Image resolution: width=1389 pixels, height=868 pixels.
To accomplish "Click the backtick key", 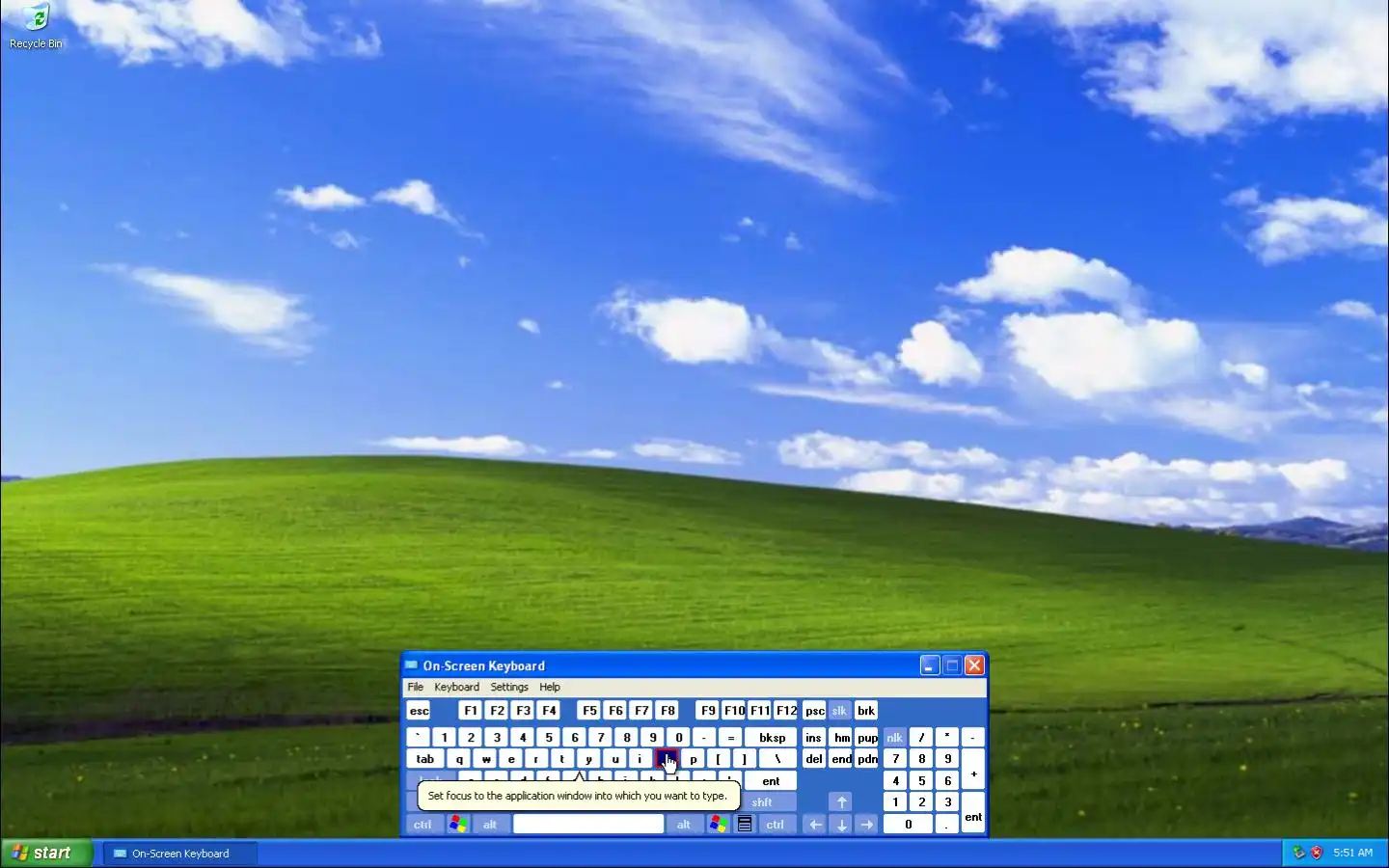I will tap(418, 738).
